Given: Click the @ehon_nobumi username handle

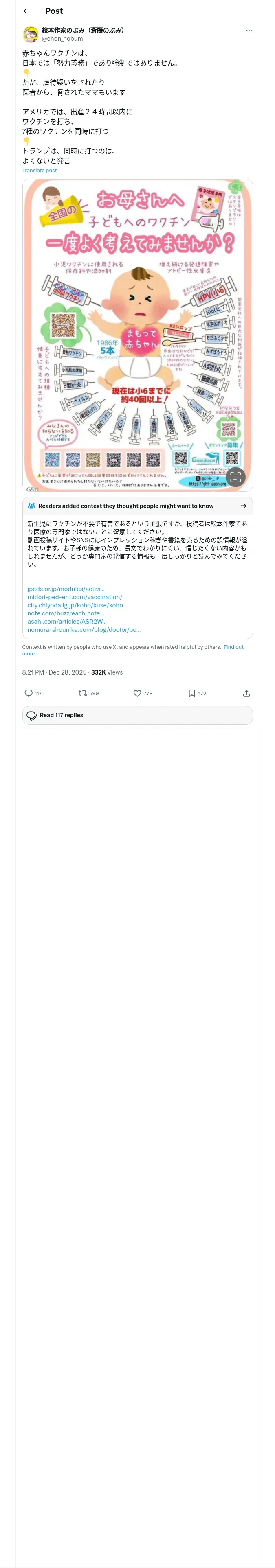Looking at the screenshot, I should [x=63, y=38].
